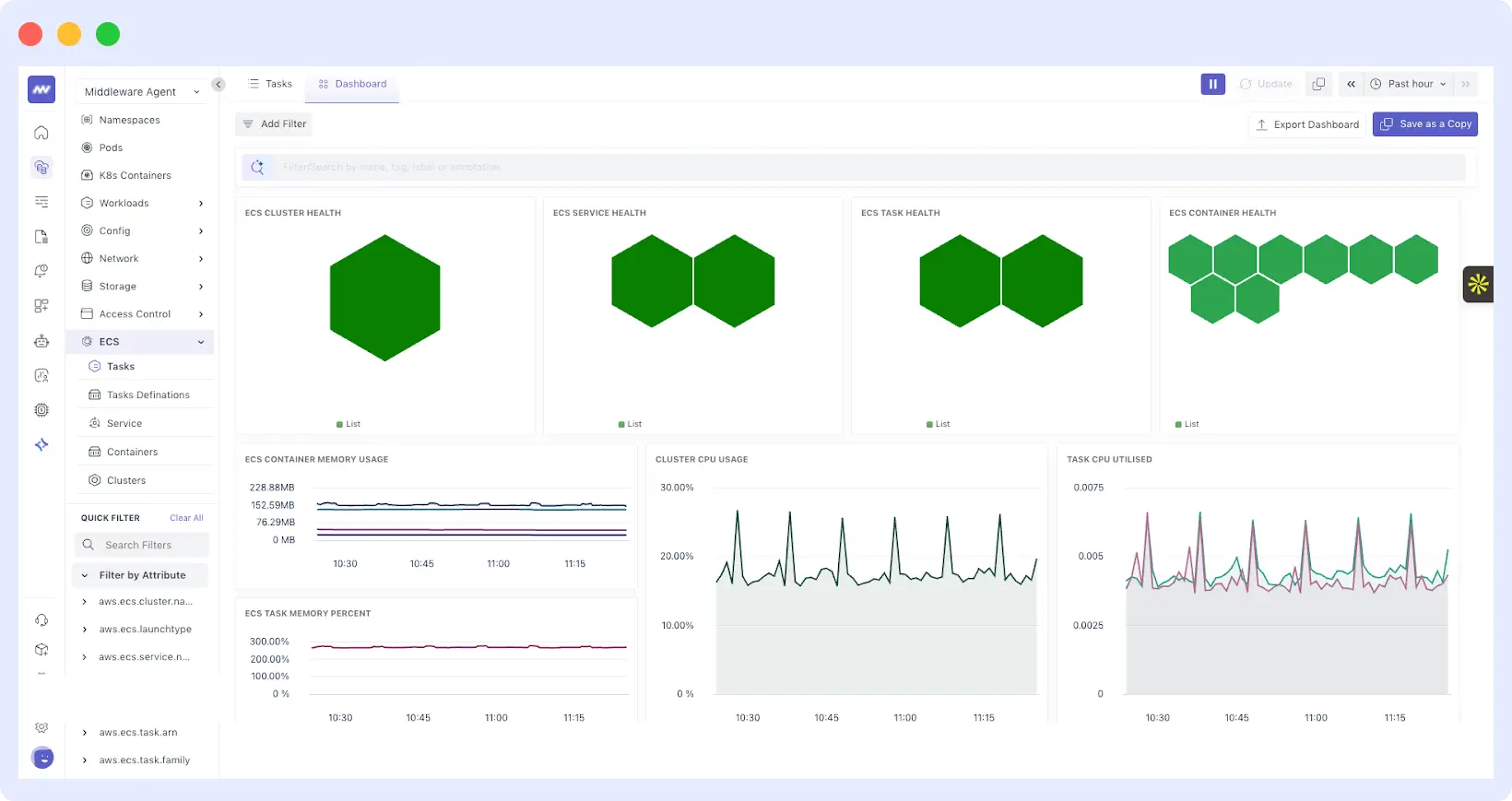Switch to the Dashboard tab
Image resolution: width=1512 pixels, height=801 pixels.
tap(352, 84)
